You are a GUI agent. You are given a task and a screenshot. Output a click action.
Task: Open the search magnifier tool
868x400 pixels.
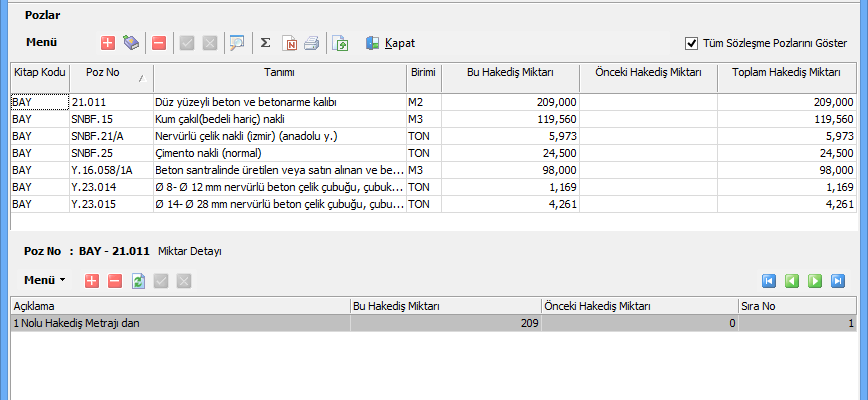[x=236, y=43]
